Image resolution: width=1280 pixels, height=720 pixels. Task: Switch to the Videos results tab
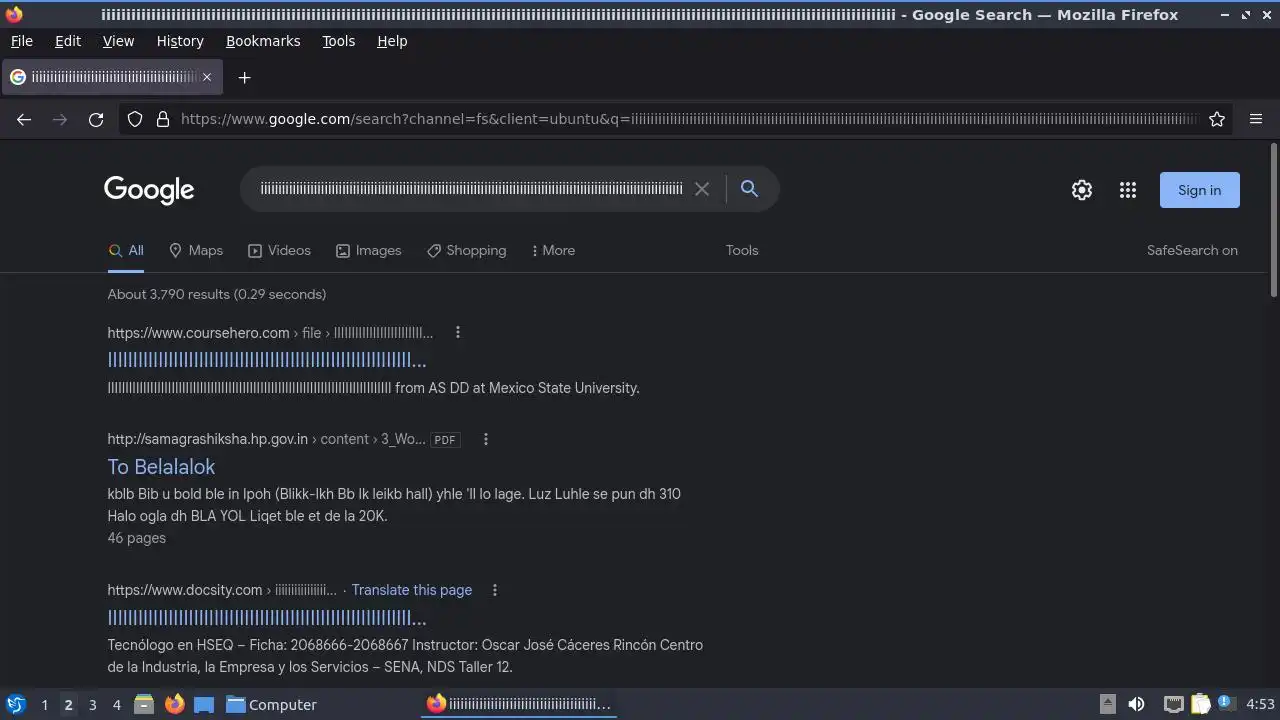tap(280, 250)
